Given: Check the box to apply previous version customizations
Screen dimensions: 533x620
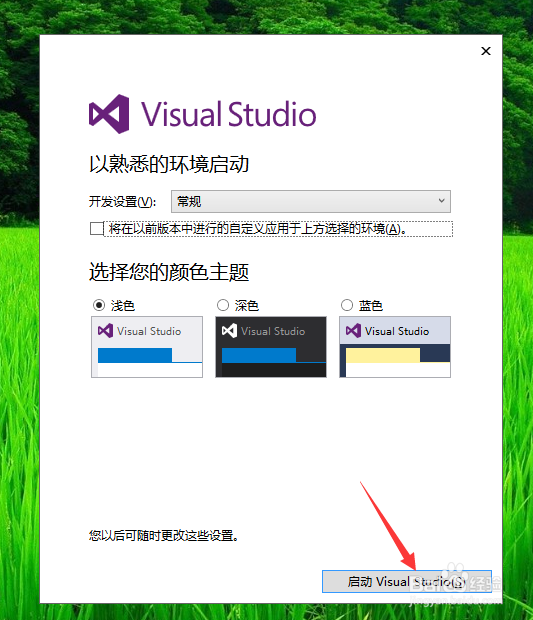Looking at the screenshot, I should (x=96, y=229).
